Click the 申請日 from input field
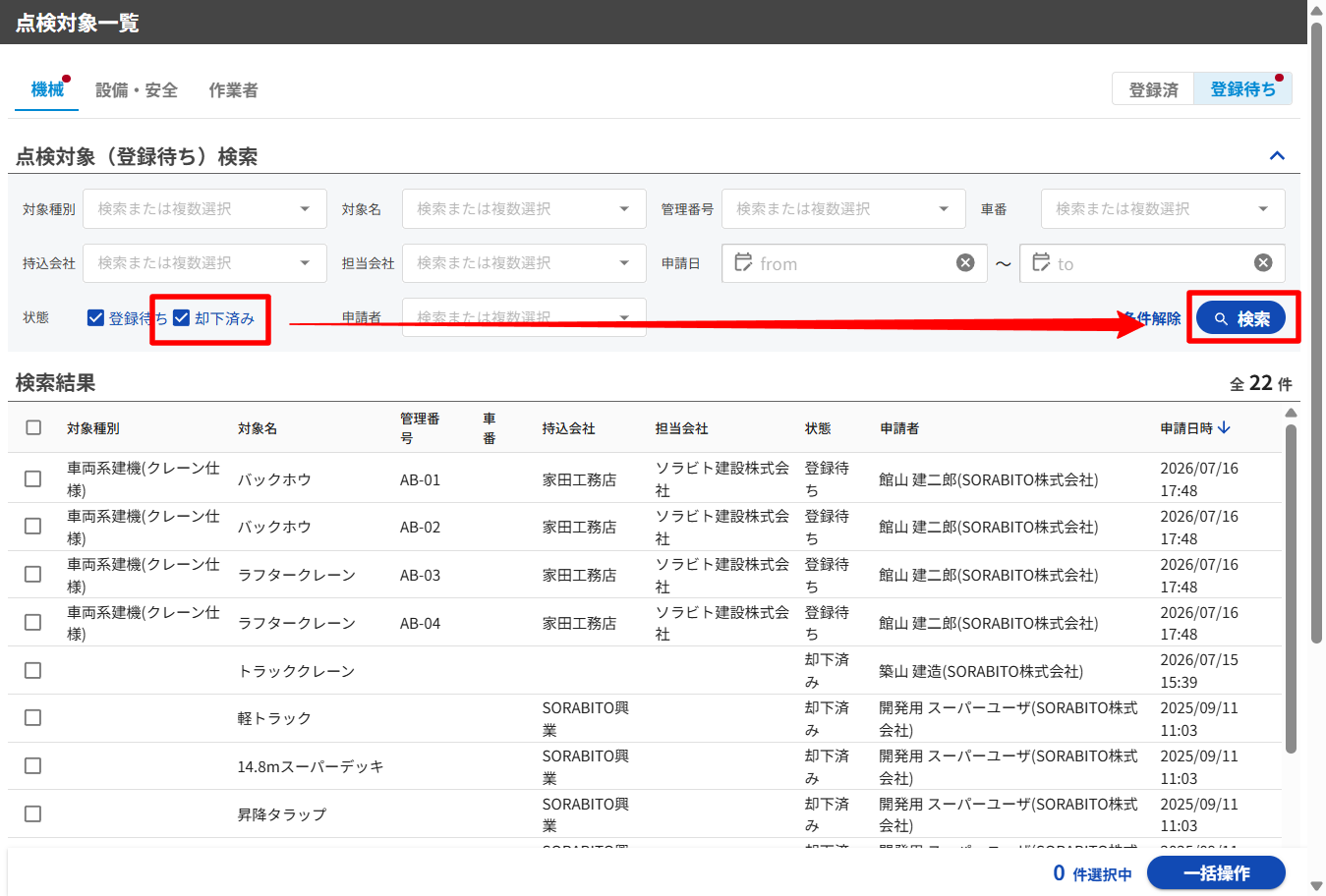Image resolution: width=1326 pixels, height=896 pixels. [x=854, y=262]
